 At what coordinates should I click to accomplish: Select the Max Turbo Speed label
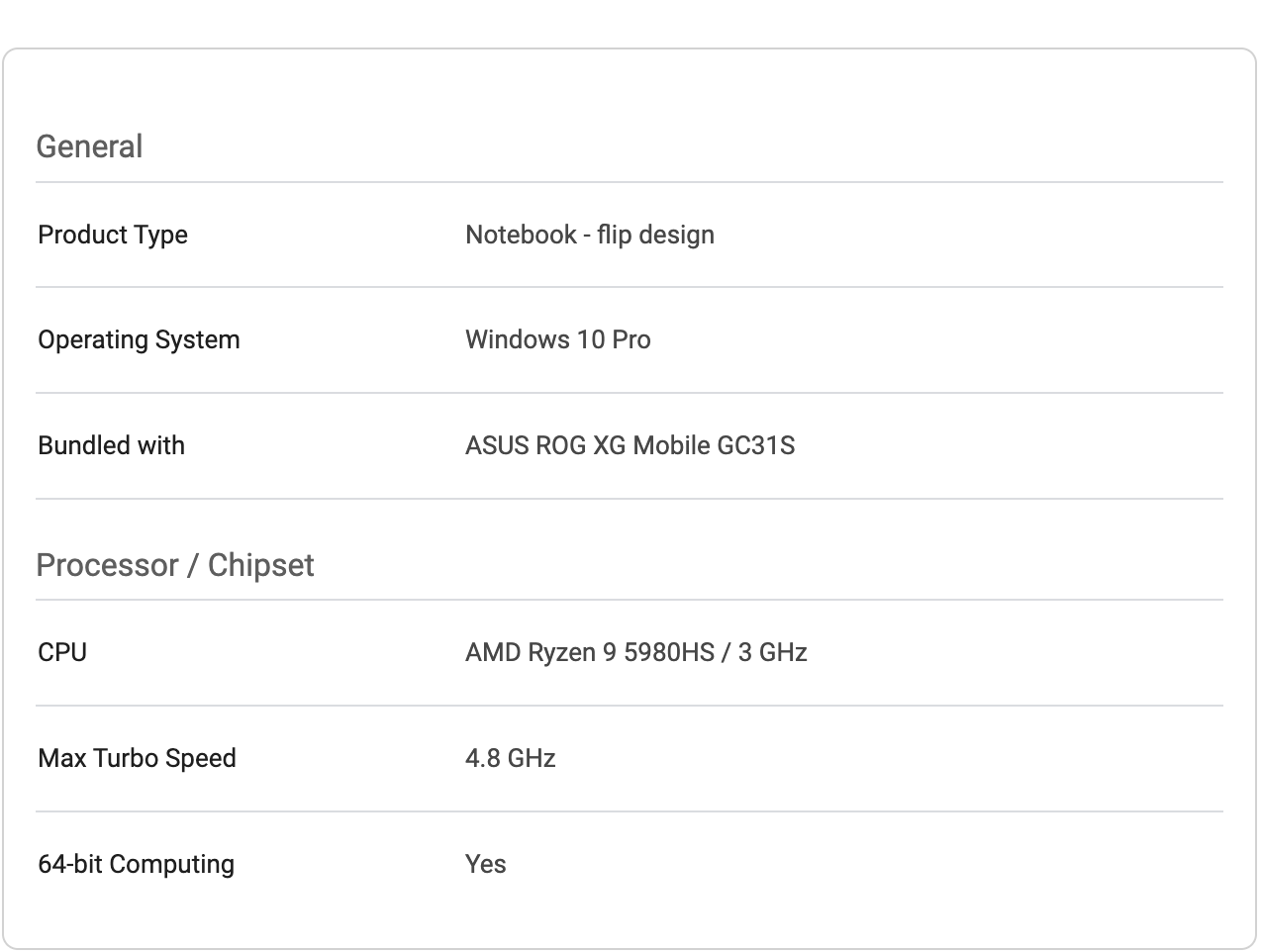point(137,758)
